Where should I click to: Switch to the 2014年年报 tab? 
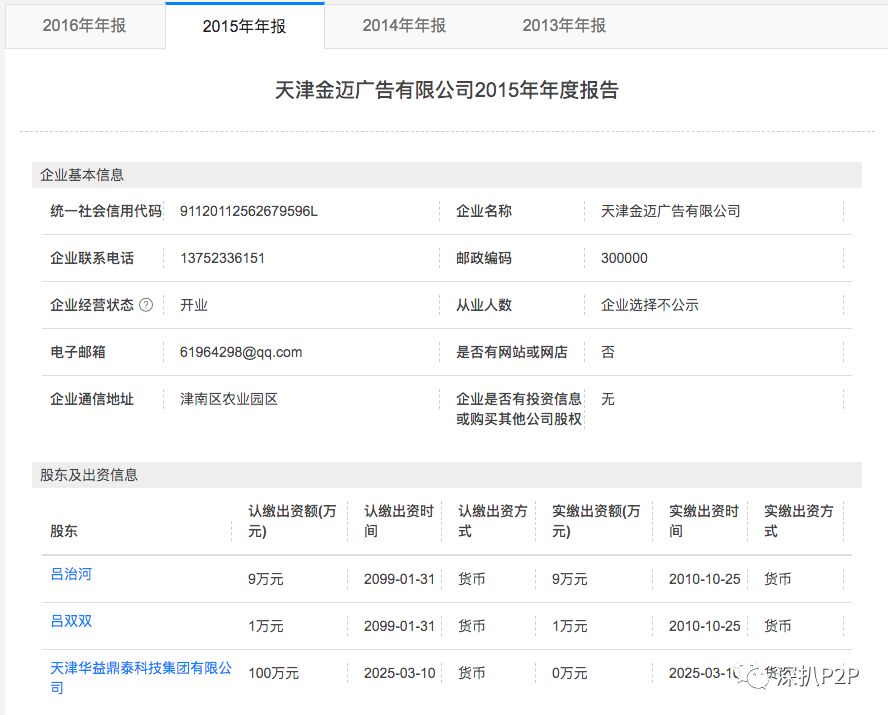pyautogui.click(x=403, y=26)
